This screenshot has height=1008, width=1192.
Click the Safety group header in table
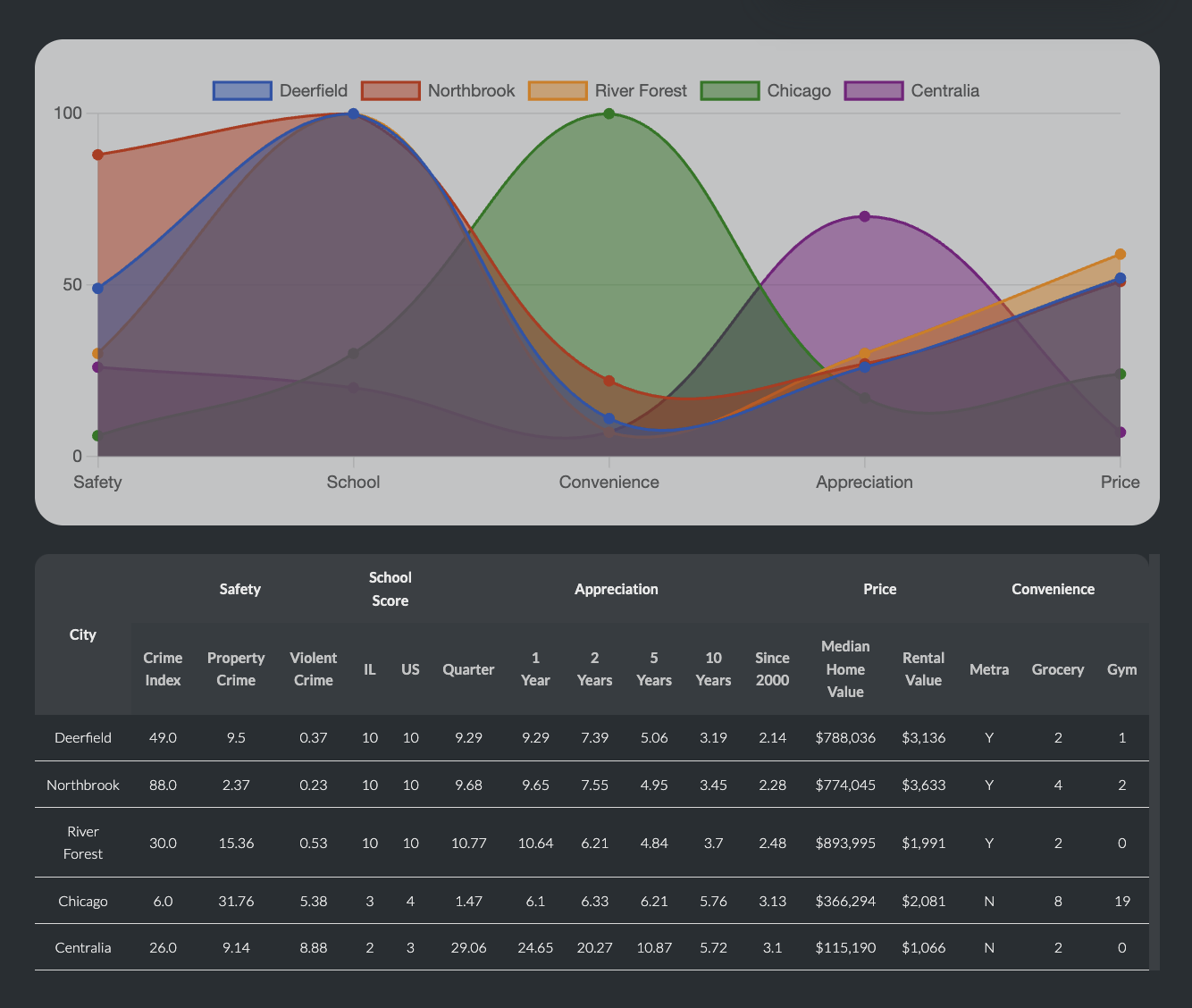click(x=240, y=589)
